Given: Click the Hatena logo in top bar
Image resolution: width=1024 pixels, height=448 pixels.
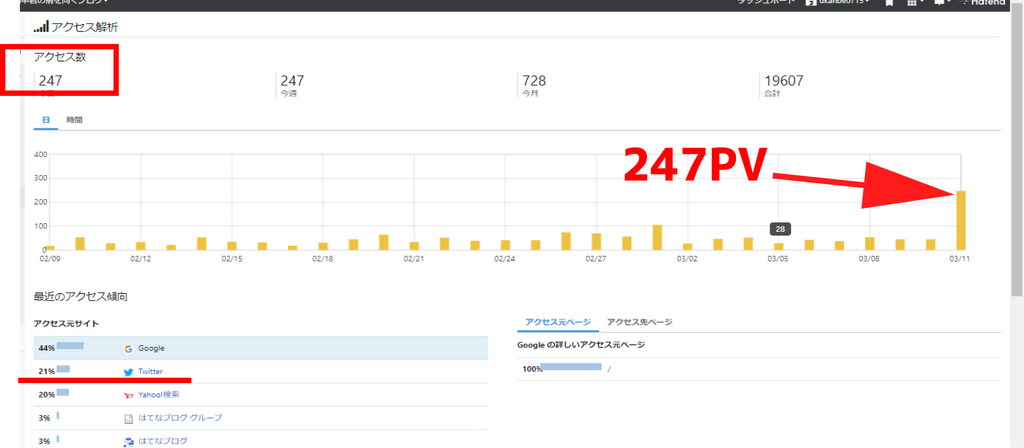Looking at the screenshot, I should [x=982, y=3].
